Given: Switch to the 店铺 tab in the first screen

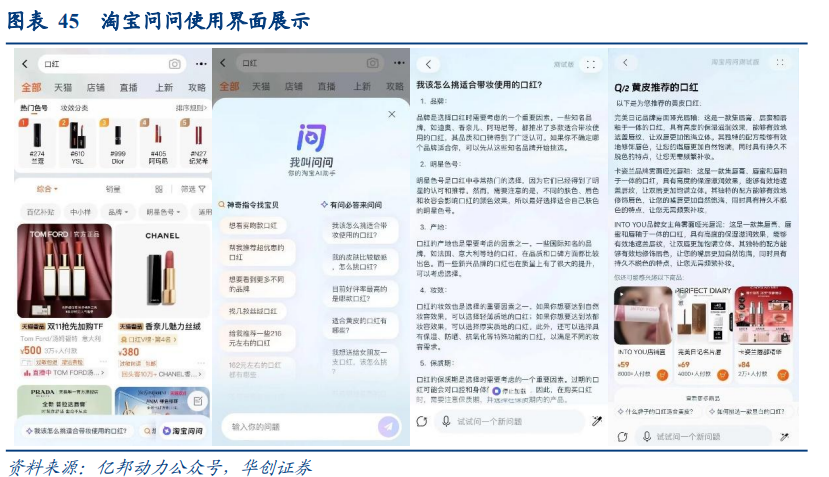Looking at the screenshot, I should click(96, 87).
